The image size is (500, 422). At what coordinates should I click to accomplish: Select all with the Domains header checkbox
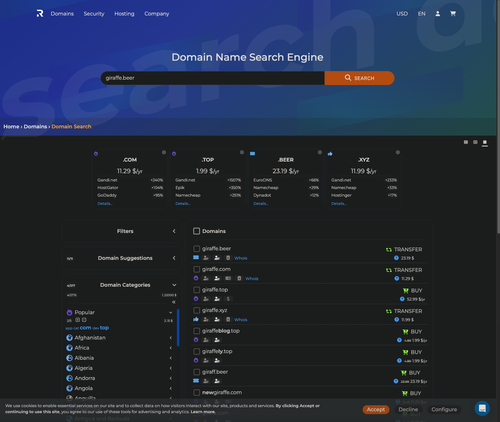point(197,231)
